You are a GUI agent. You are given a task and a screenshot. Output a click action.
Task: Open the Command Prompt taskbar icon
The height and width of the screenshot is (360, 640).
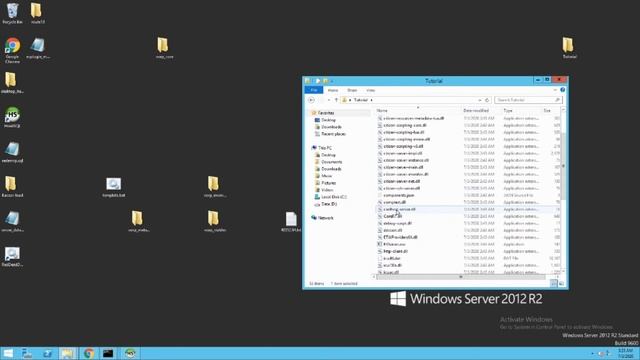(108, 353)
